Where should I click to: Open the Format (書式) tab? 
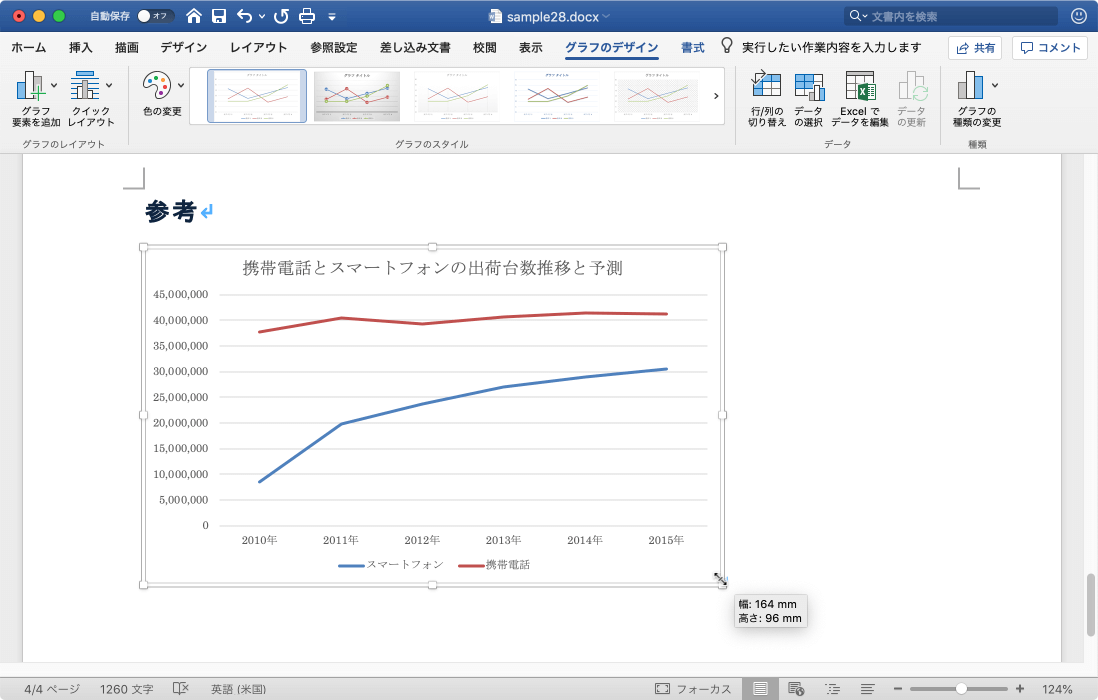tap(693, 47)
